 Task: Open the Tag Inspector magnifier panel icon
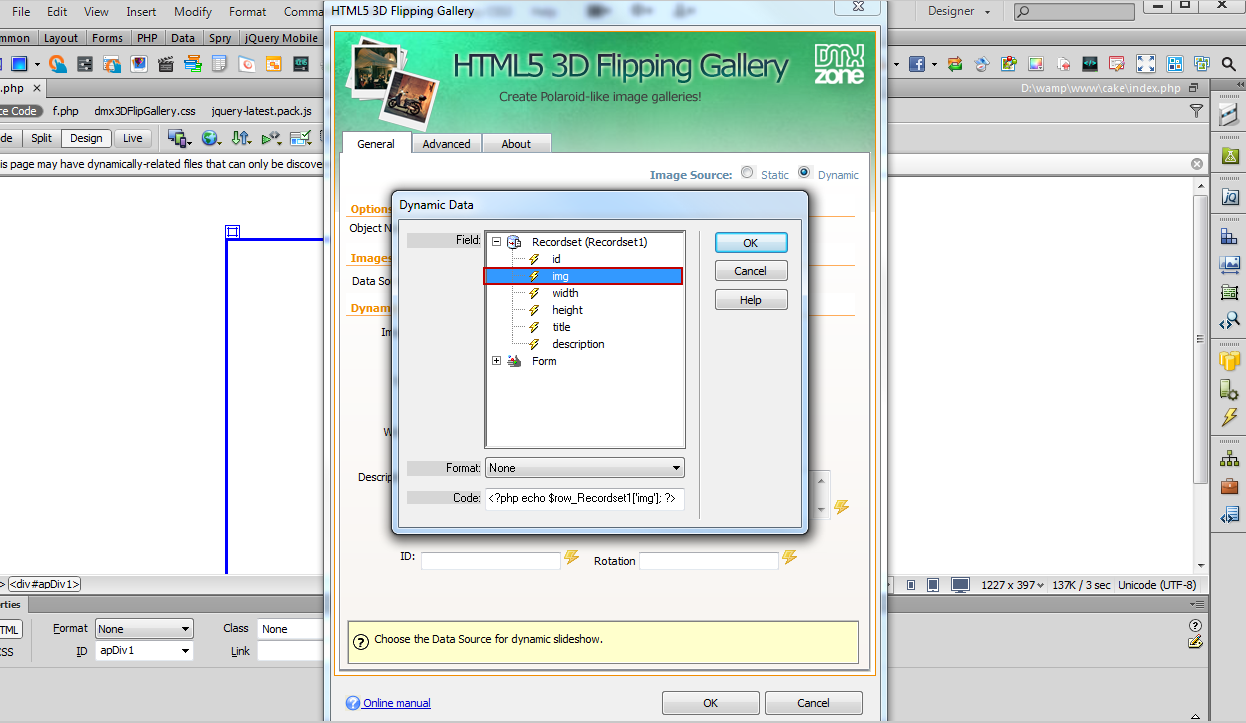click(1229, 321)
